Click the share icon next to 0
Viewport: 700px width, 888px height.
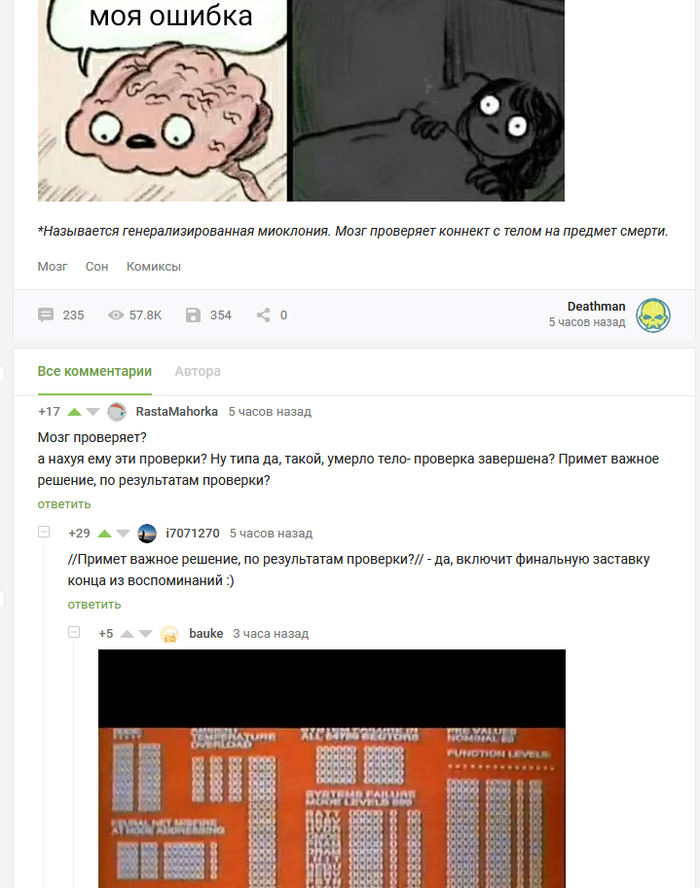click(263, 315)
